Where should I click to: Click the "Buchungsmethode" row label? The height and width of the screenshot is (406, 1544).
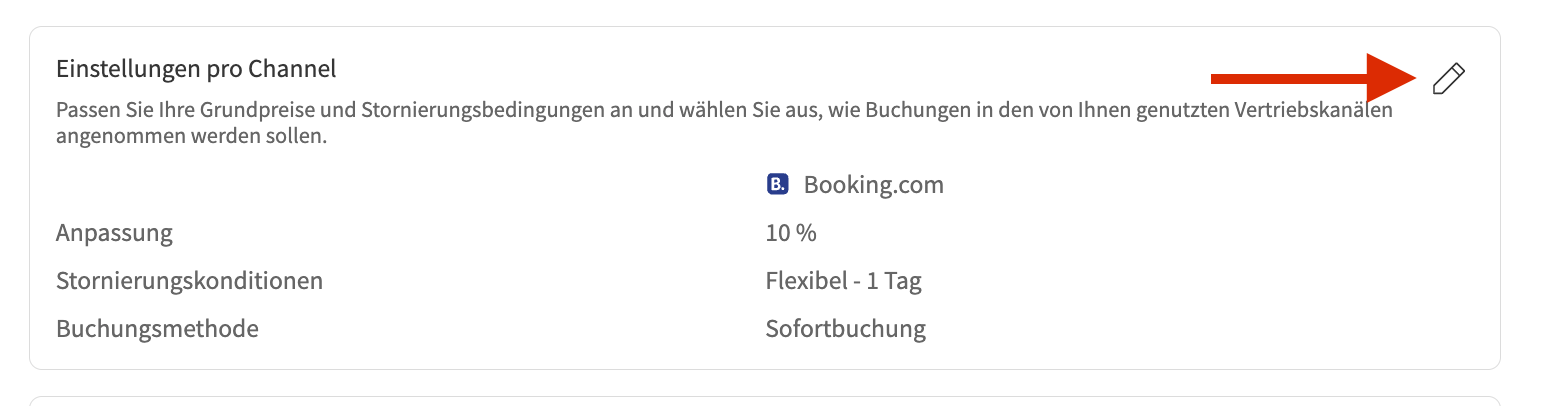(157, 328)
